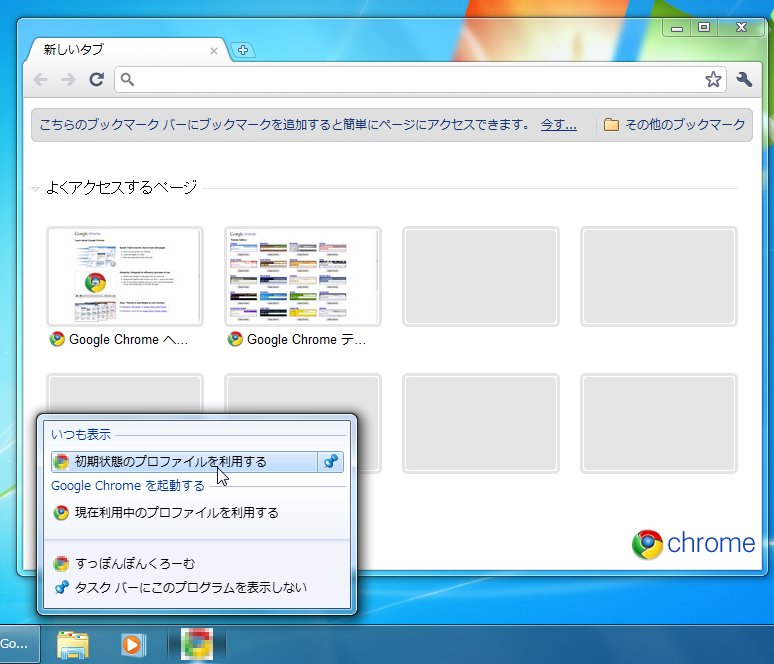Open Google Chrome へ... thumbnail page

(x=125, y=276)
